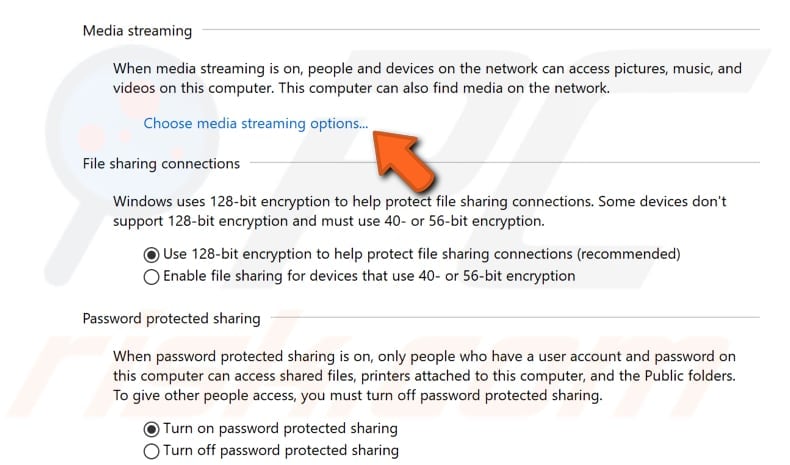Click the sentence starting 'When password protected sharing is on'
Viewport: 790px width, 465px height.
(424, 366)
